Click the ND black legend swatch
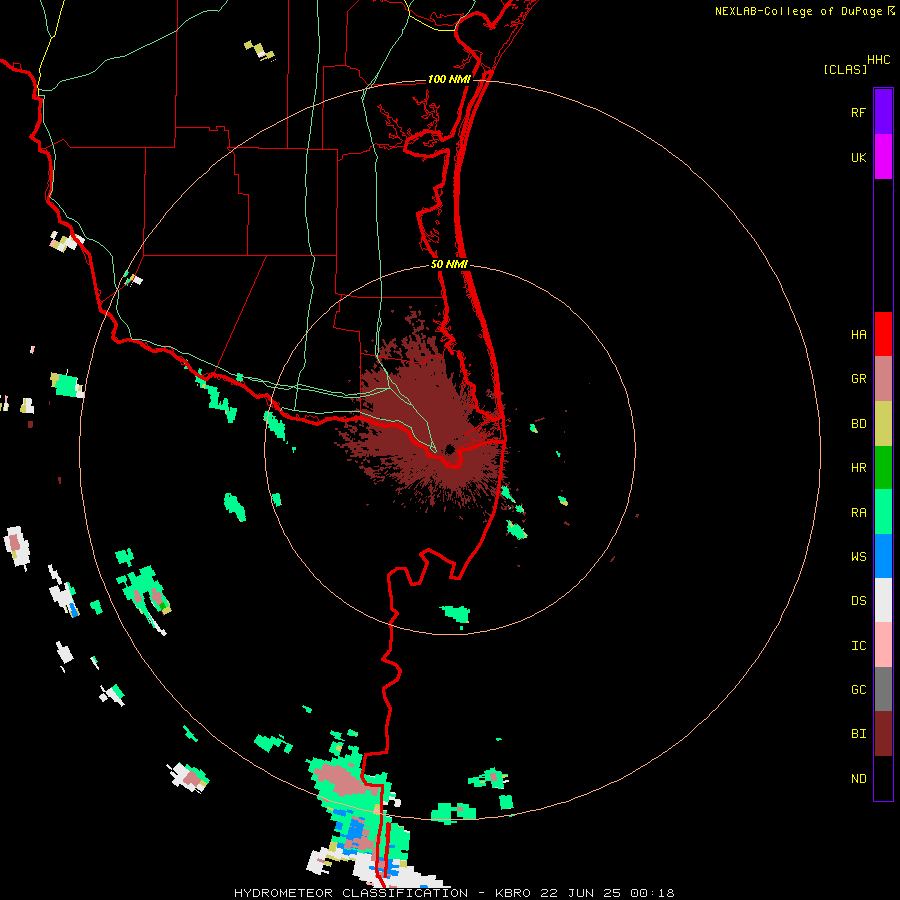The width and height of the screenshot is (900, 900). (x=883, y=778)
